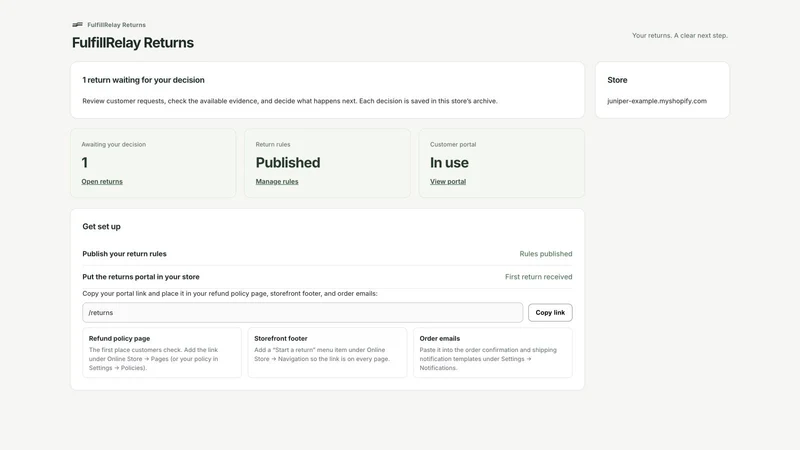Select the /returns portal link field
Image resolution: width=800 pixels, height=450 pixels.
[303, 313]
